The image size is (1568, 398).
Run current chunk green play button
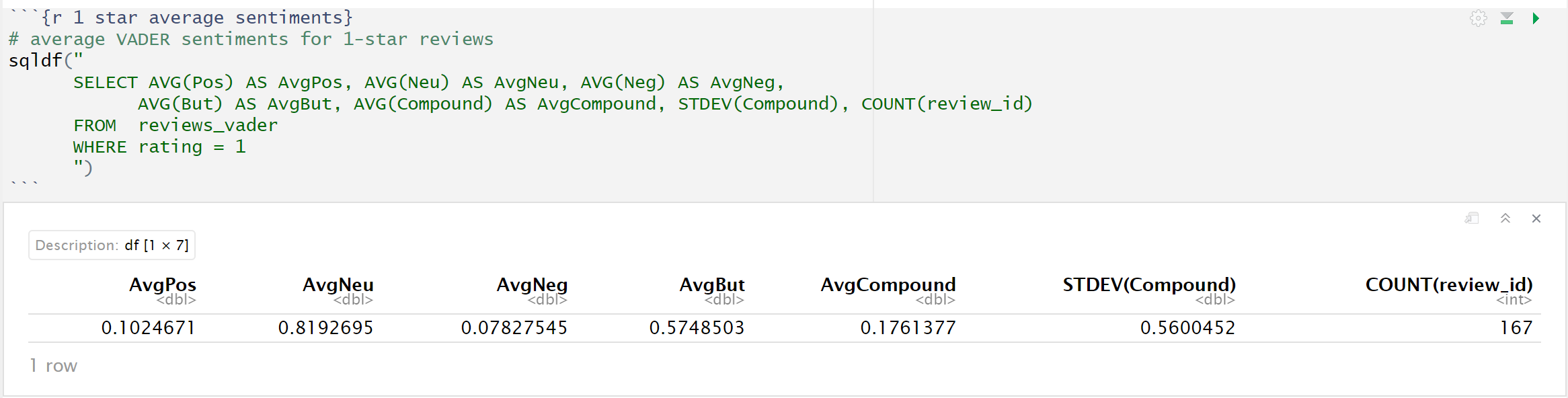(1536, 18)
